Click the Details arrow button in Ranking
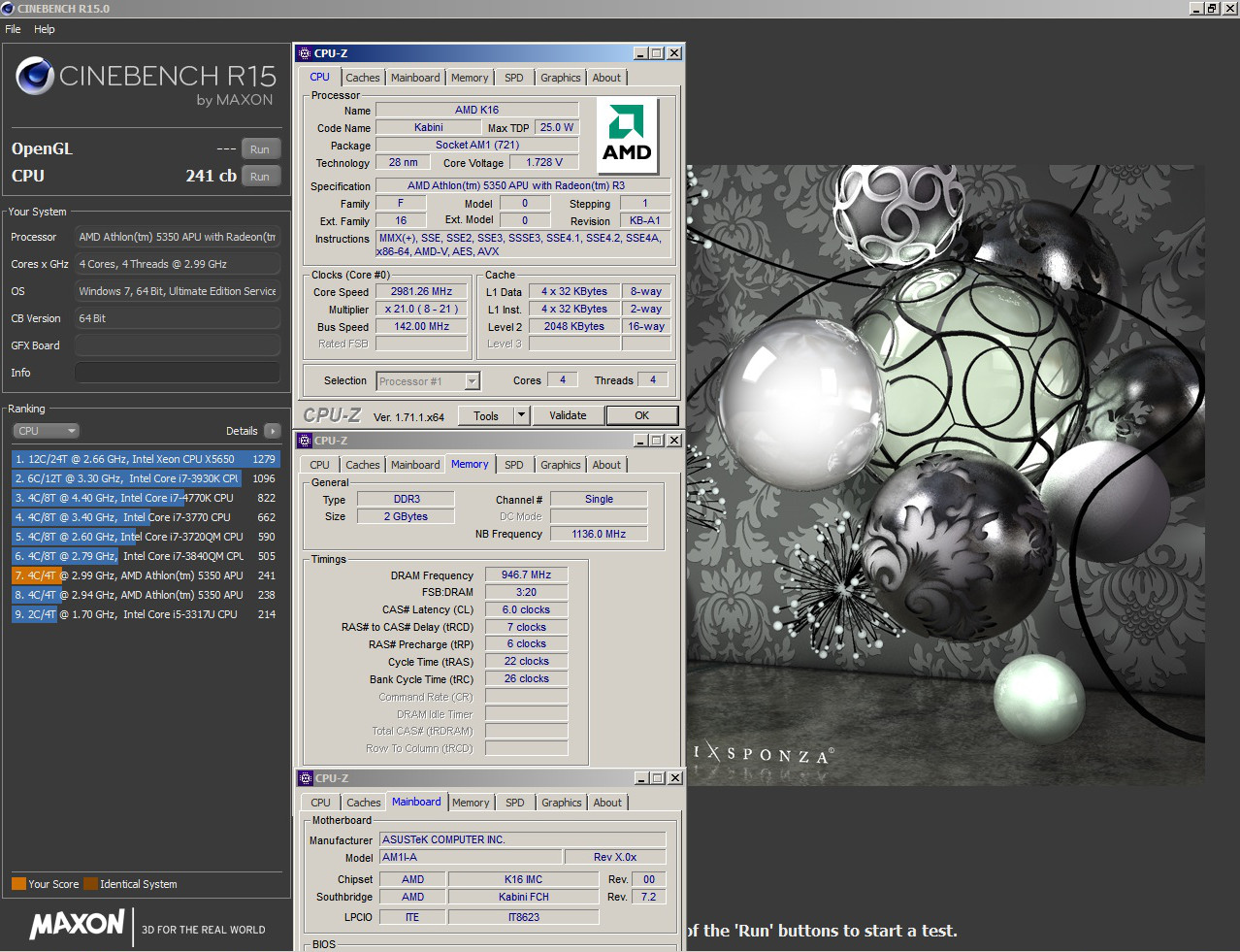Viewport: 1240px width, 952px height. point(272,431)
